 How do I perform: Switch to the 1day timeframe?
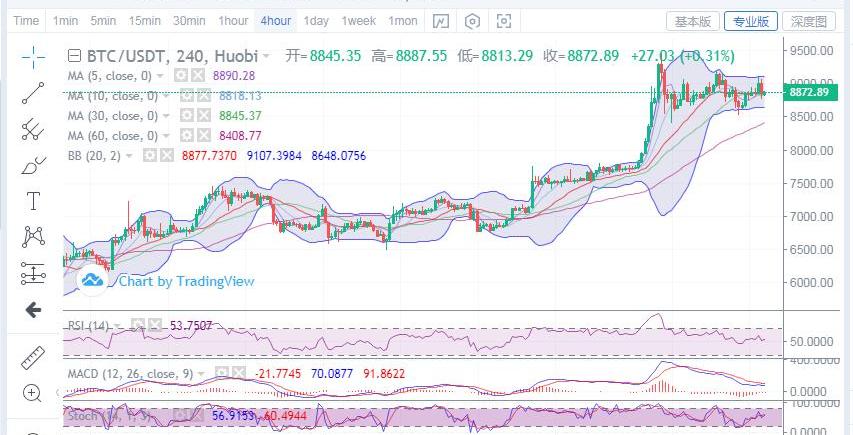(x=316, y=21)
